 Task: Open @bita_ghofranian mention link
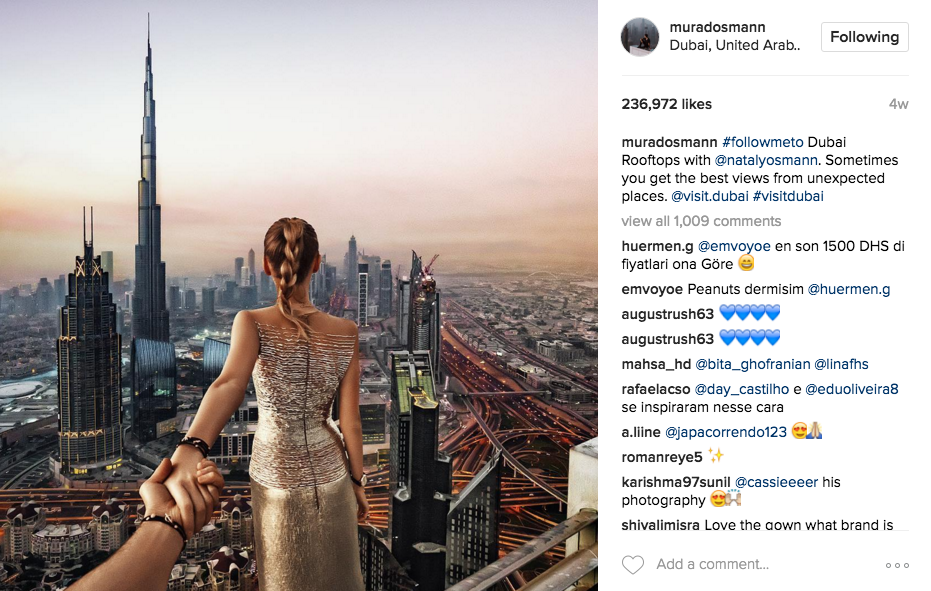[x=752, y=365]
